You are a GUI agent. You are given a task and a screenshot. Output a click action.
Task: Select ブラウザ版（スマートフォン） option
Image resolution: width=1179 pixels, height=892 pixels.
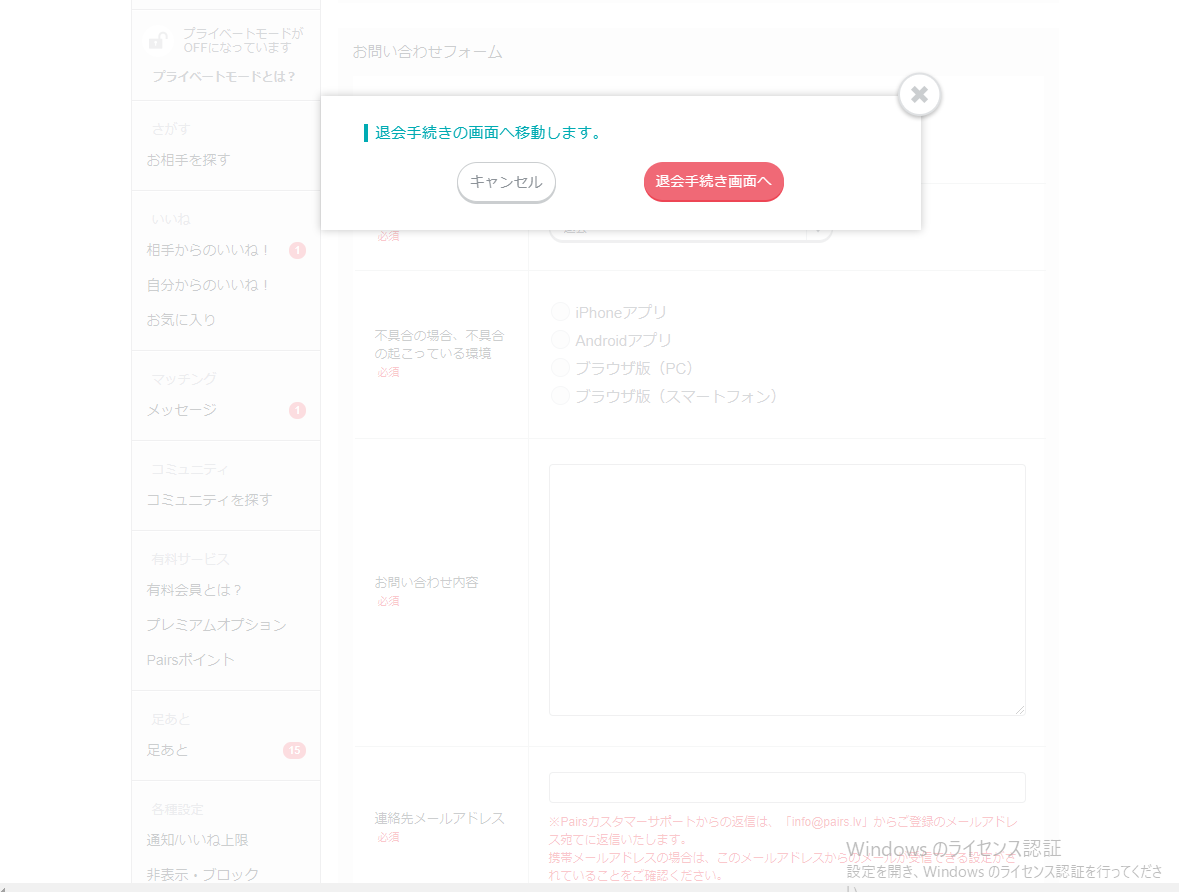click(x=560, y=395)
